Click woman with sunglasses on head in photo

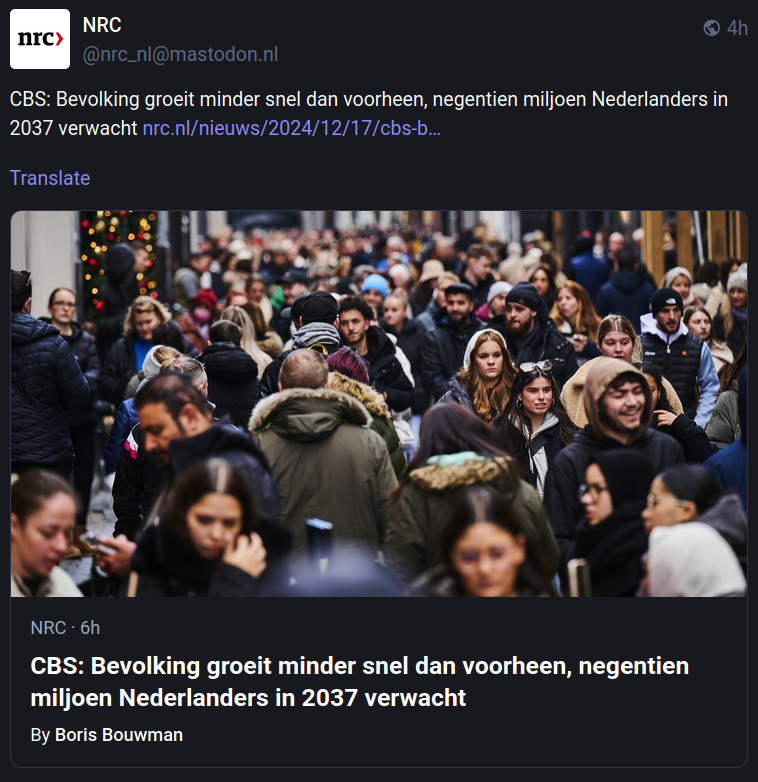[536, 394]
